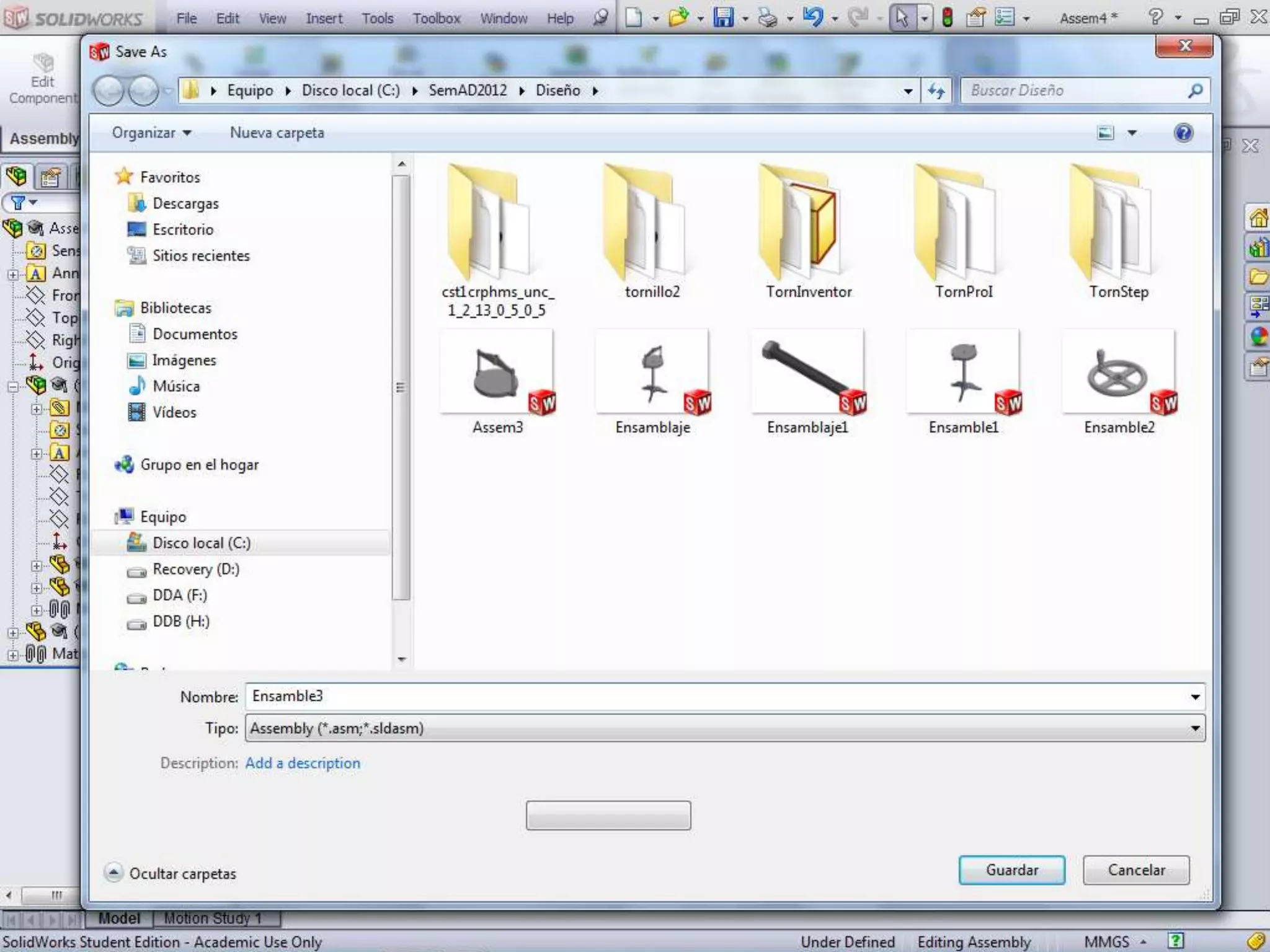Screen dimensions: 1270x952
Task: Click the Save icon in SolidWorks toolbar
Action: point(723,17)
